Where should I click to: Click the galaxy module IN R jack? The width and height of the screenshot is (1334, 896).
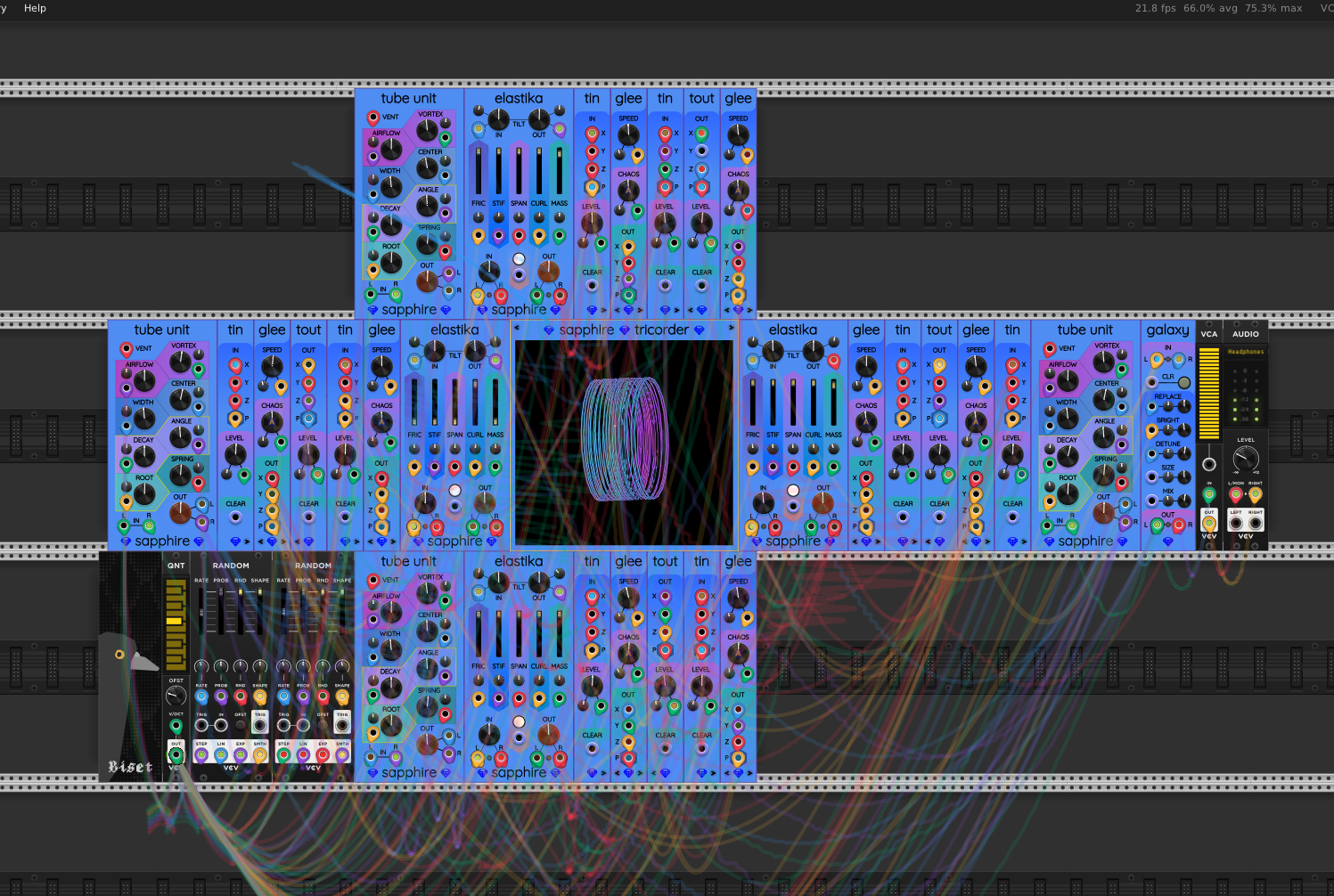(1180, 361)
